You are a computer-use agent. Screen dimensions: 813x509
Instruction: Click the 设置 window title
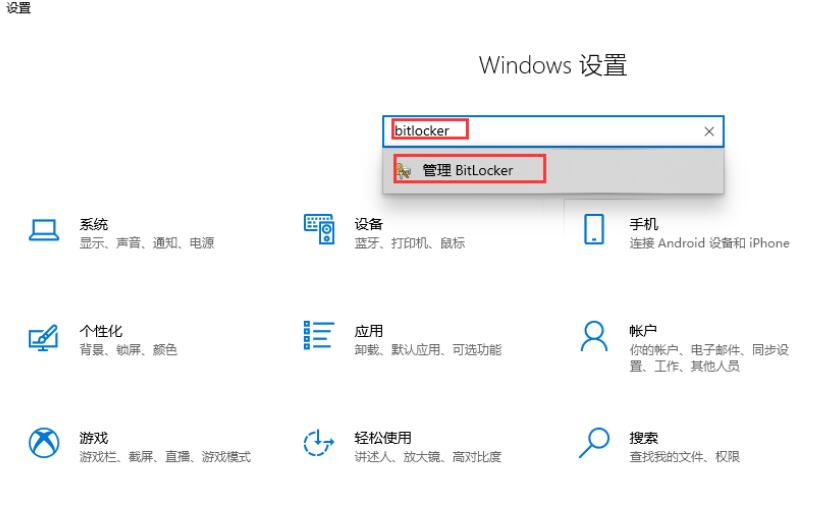[18, 8]
